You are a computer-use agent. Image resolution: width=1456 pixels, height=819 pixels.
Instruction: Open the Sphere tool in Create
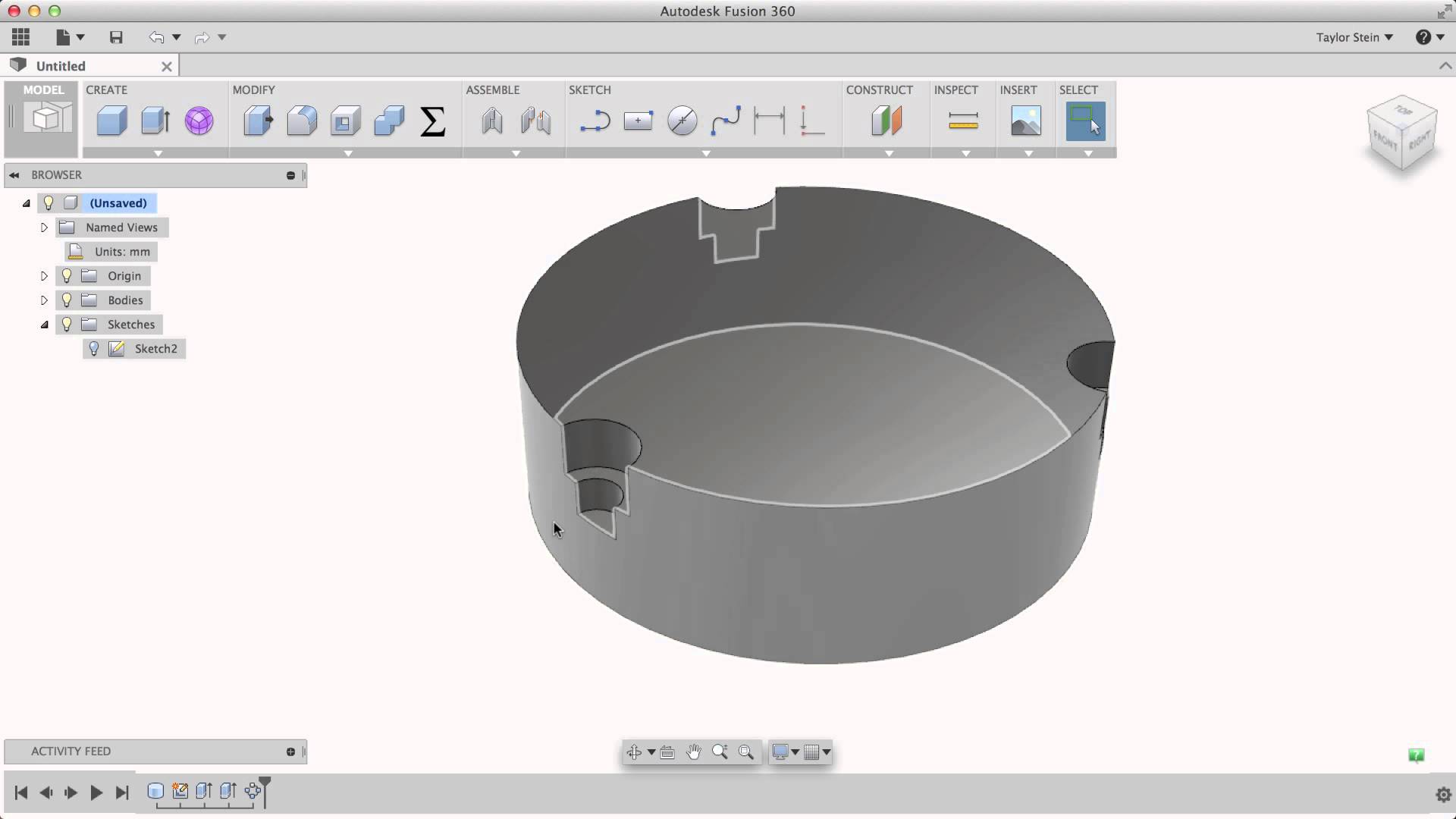point(199,120)
